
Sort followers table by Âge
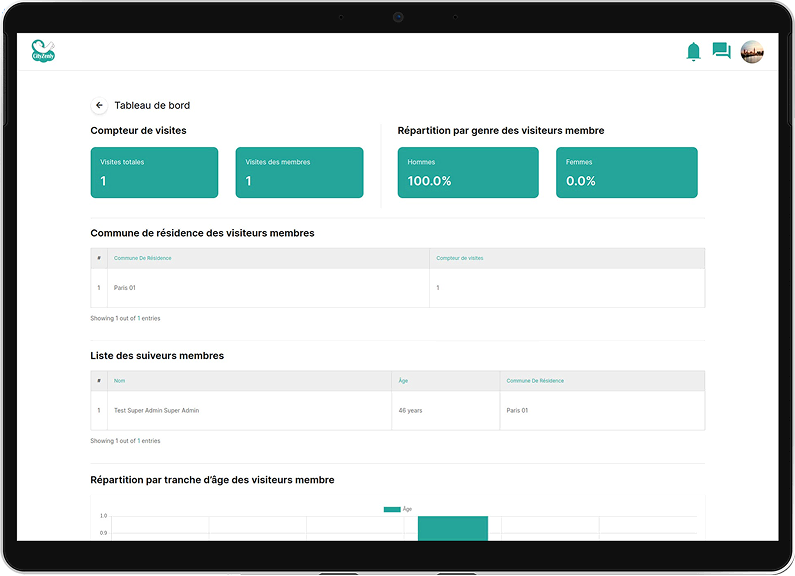[x=403, y=381]
